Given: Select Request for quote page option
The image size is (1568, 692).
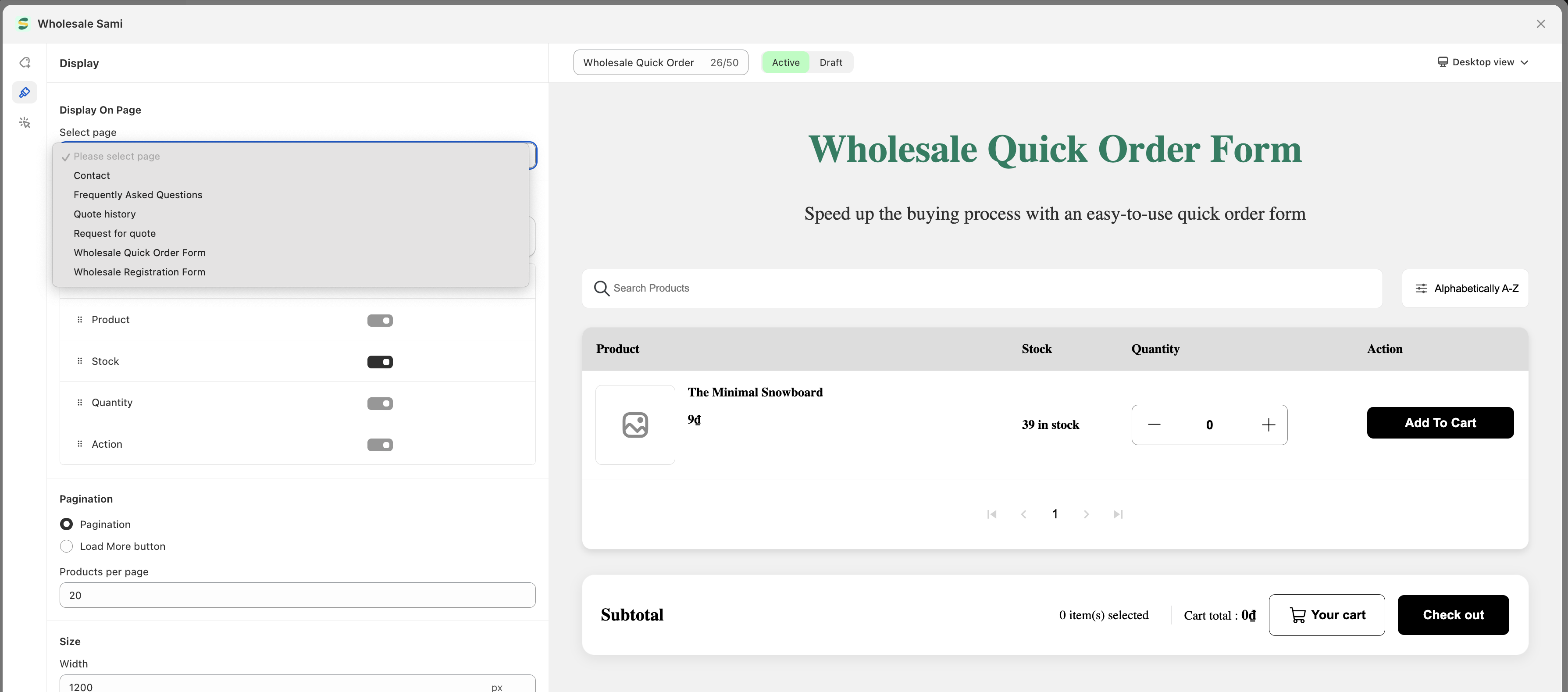Looking at the screenshot, I should pyautogui.click(x=114, y=234).
